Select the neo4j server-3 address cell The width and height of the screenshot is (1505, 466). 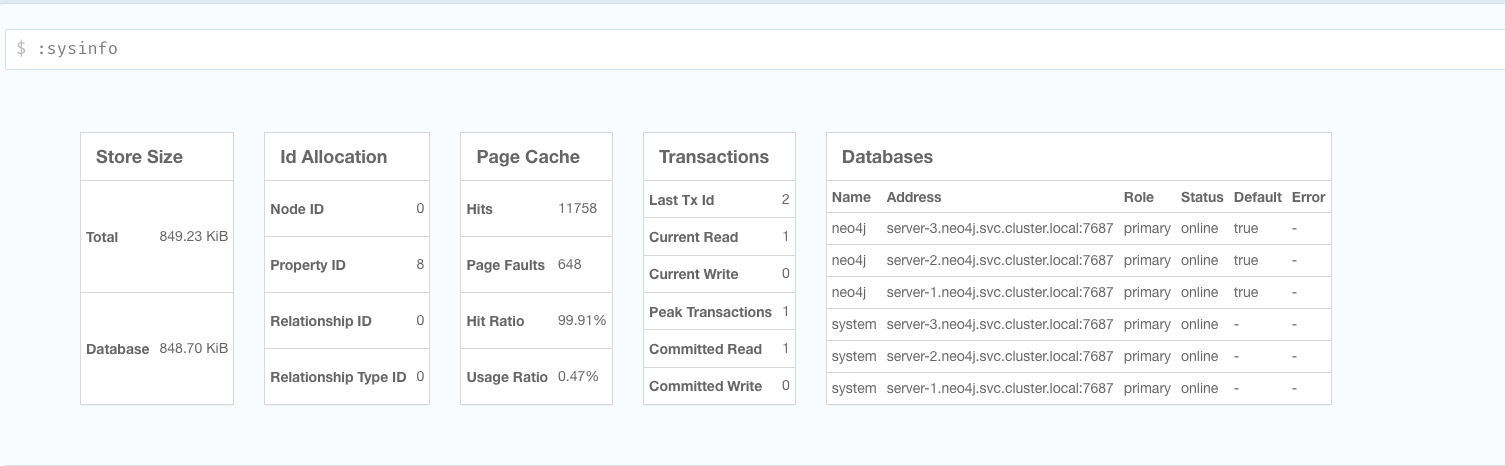(x=999, y=228)
